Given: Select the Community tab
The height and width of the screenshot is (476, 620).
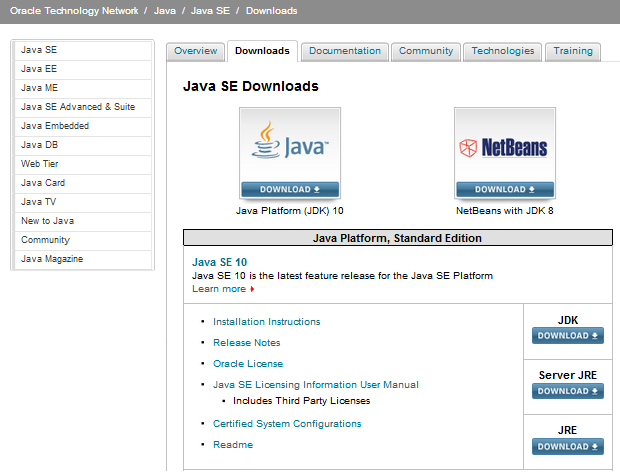Looking at the screenshot, I should pyautogui.click(x=426, y=51).
